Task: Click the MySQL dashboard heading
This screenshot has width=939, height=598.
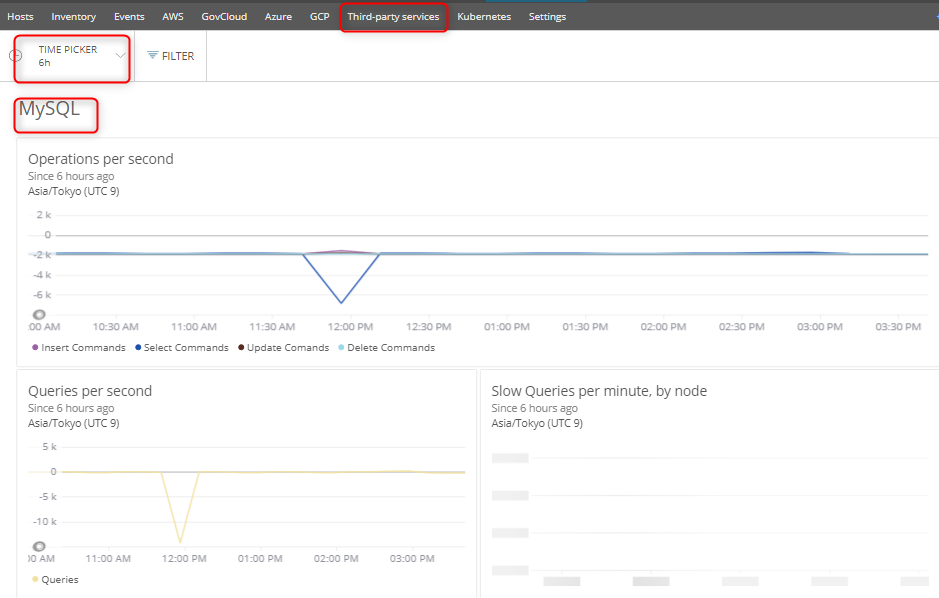Action: click(x=49, y=109)
